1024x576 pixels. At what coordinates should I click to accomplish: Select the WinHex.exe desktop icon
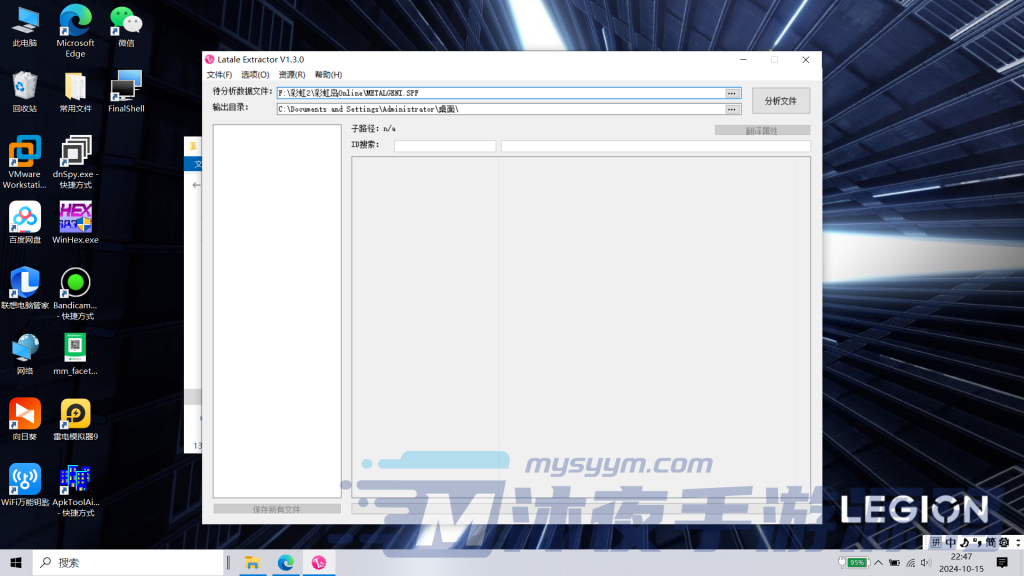coord(76,222)
